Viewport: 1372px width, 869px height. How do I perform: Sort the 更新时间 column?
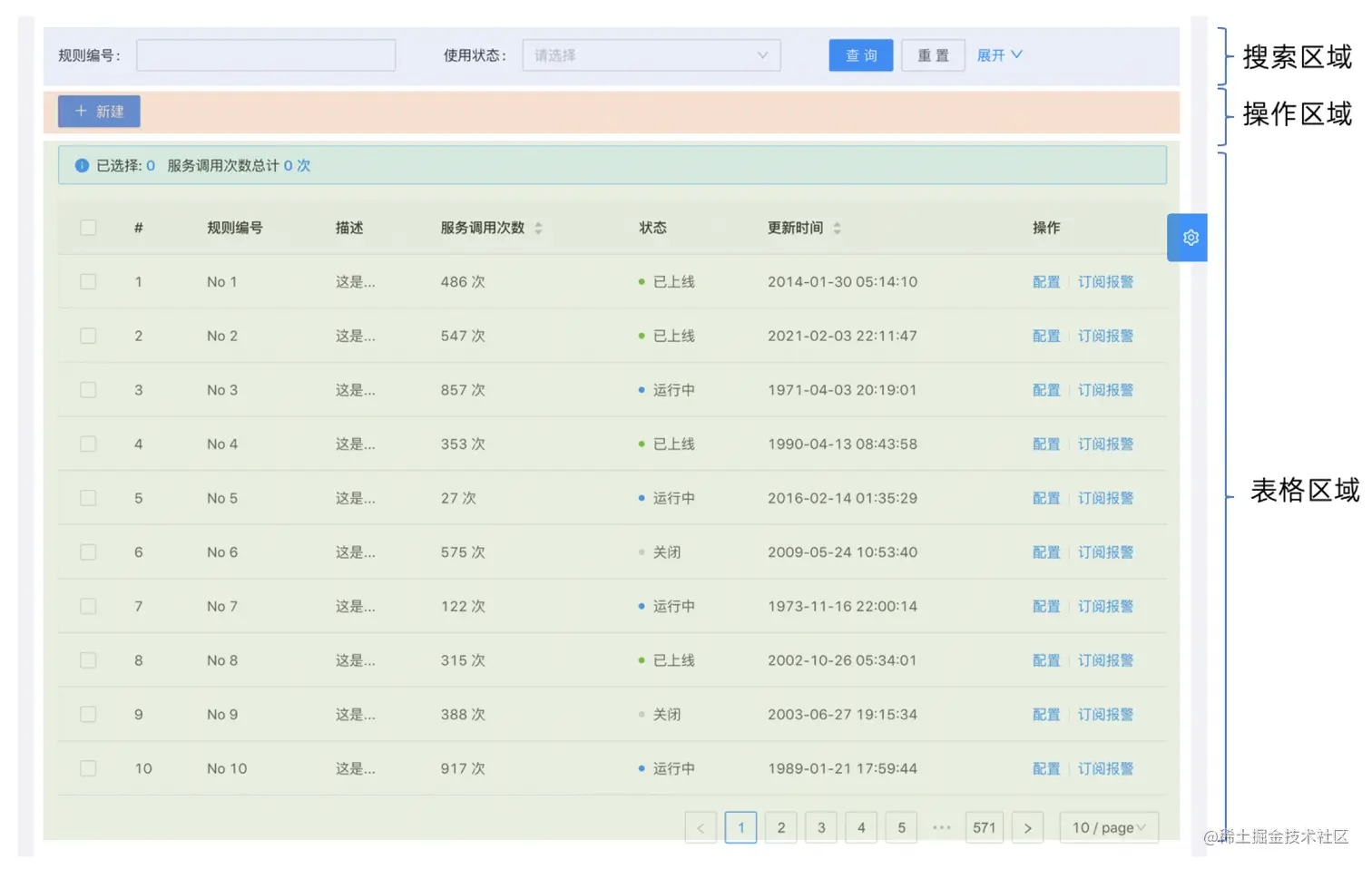pyautogui.click(x=836, y=228)
